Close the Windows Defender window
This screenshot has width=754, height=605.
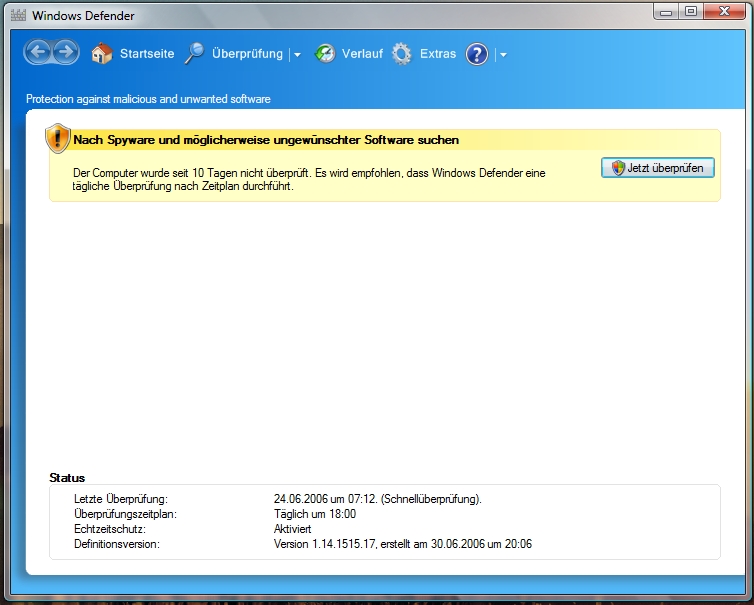pos(725,12)
